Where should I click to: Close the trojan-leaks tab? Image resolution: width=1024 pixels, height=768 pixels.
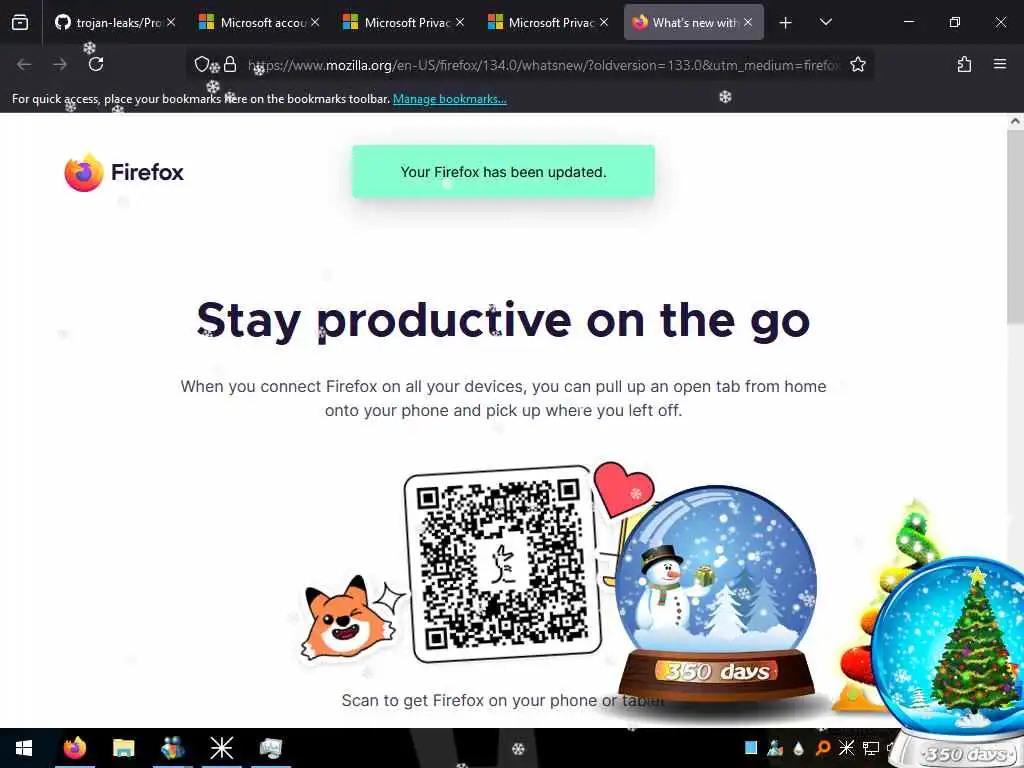[x=171, y=22]
